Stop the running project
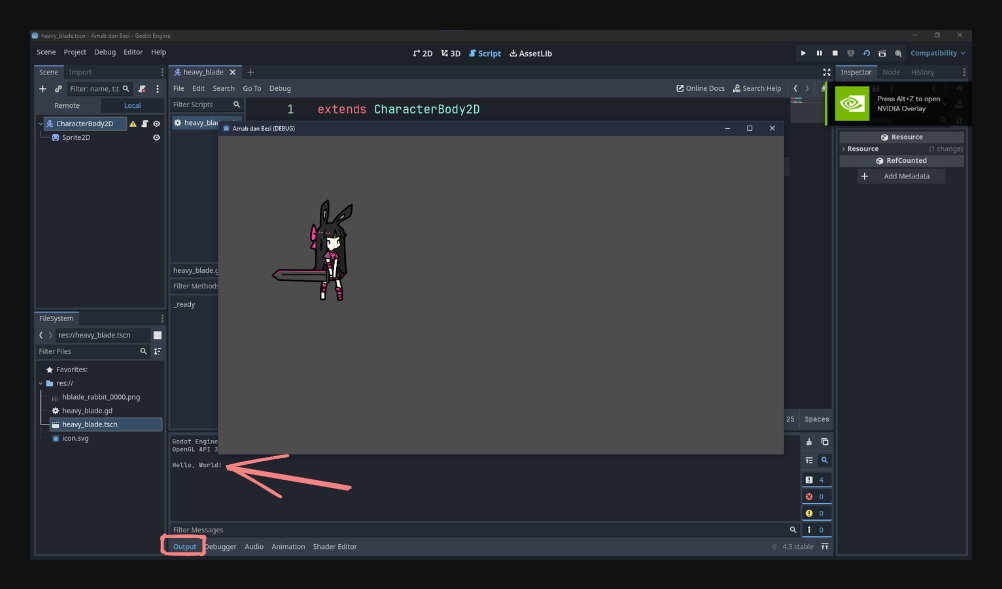 [x=835, y=54]
